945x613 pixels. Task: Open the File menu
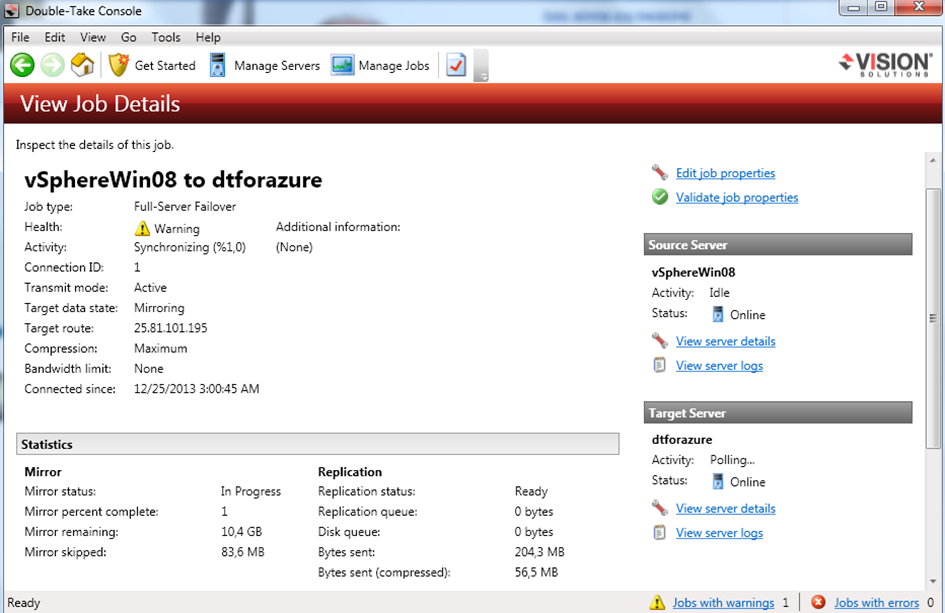coord(20,37)
